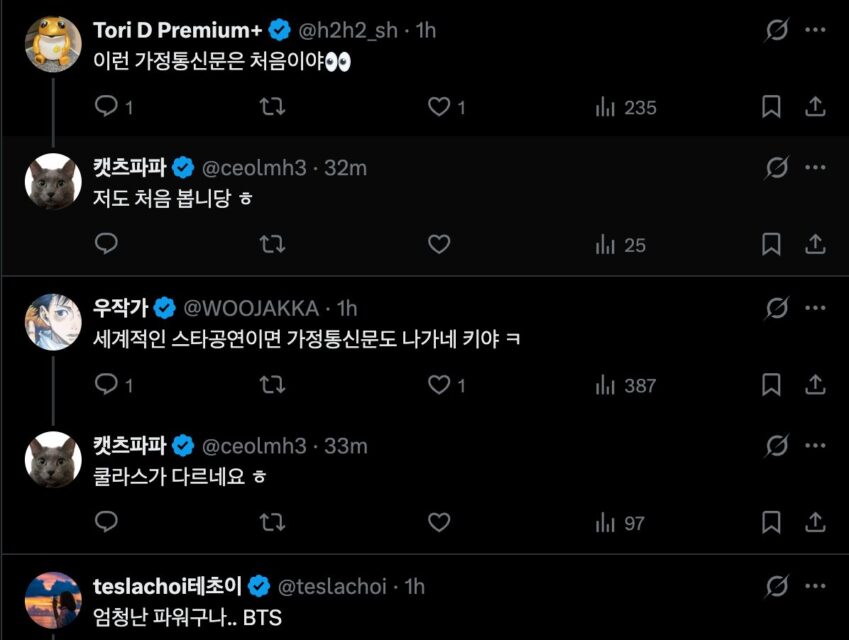Click the verified badge next to teslachoi테초이

[262, 586]
